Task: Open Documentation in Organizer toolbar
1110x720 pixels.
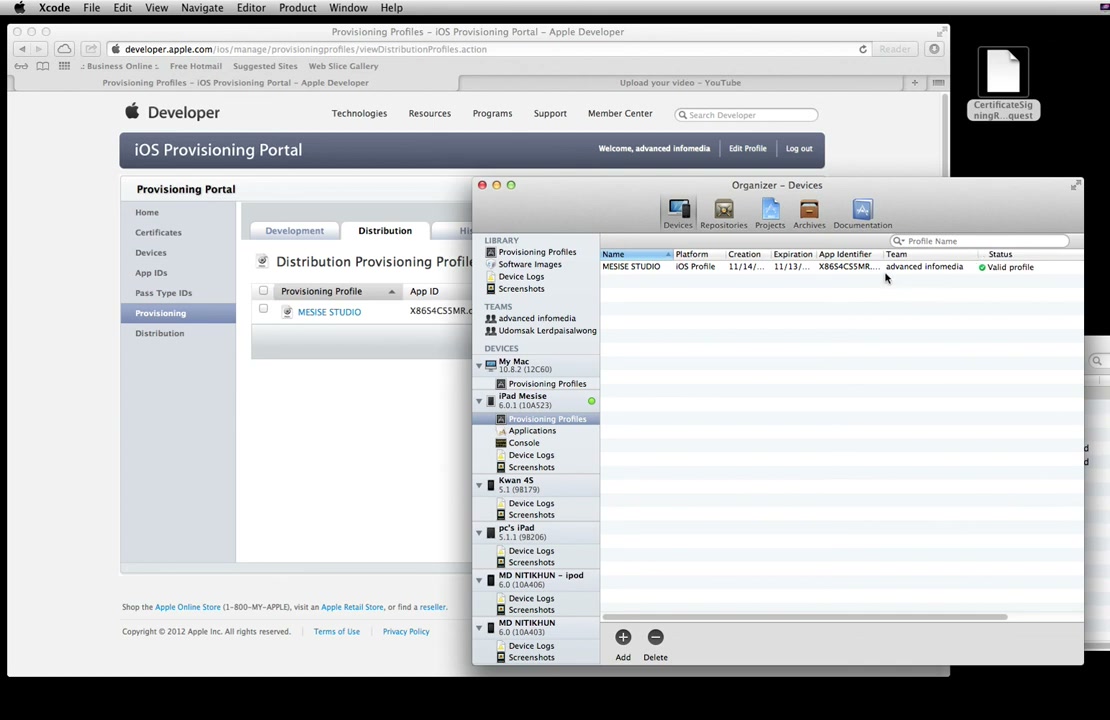Action: pyautogui.click(x=862, y=213)
